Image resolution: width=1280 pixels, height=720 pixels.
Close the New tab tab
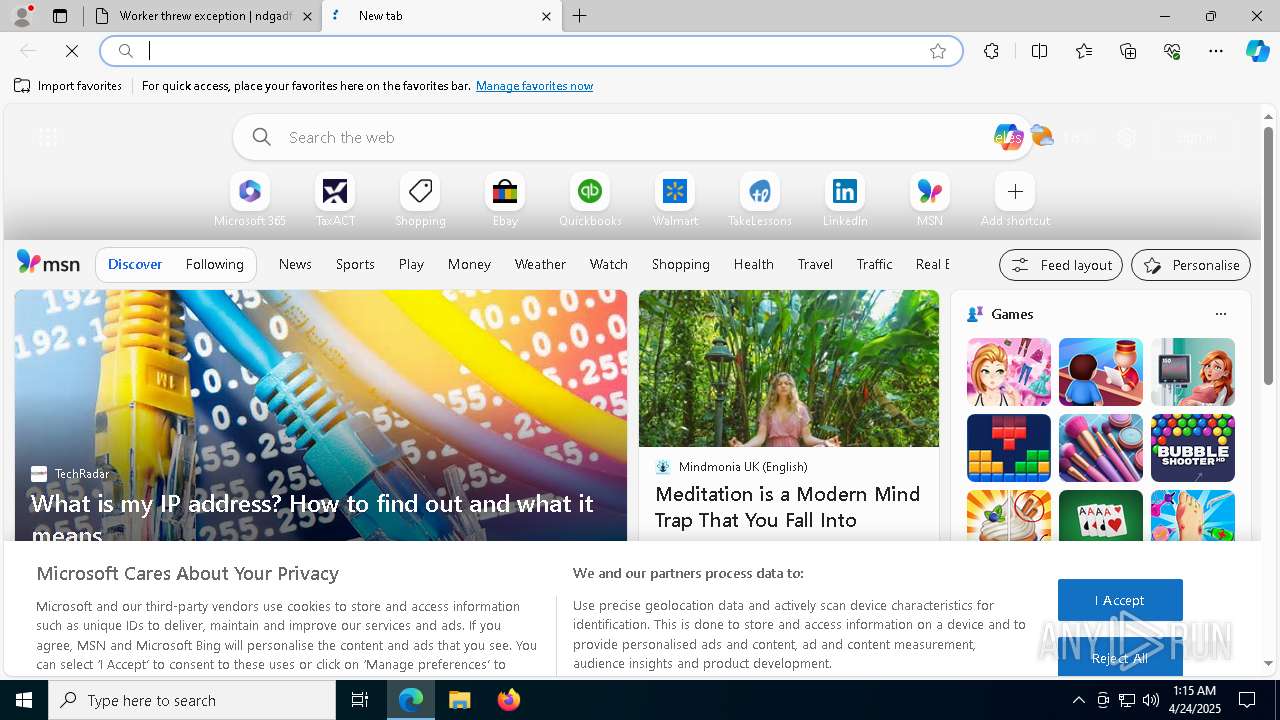546,16
